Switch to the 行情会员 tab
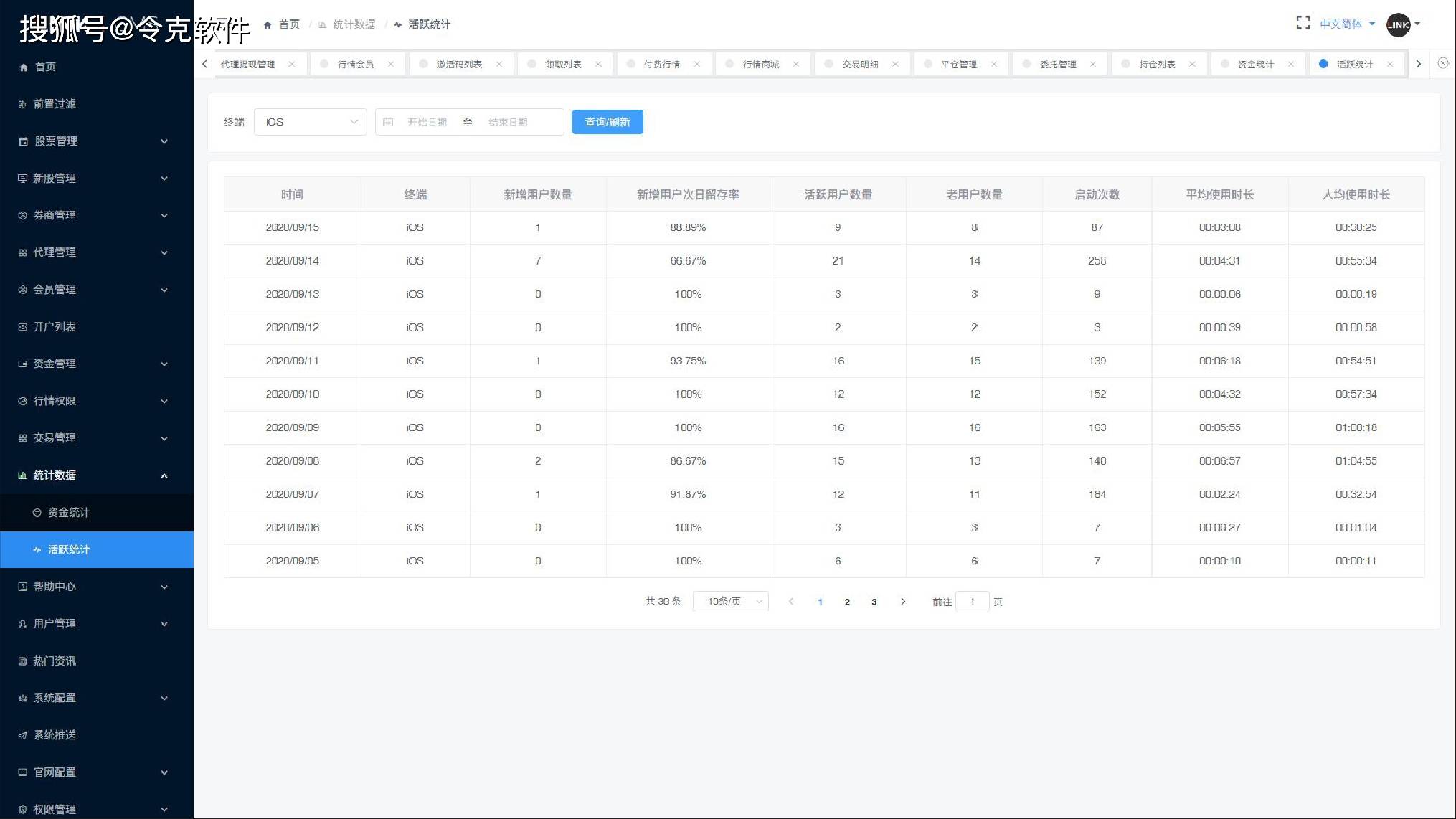This screenshot has width=1456, height=819. [x=356, y=64]
